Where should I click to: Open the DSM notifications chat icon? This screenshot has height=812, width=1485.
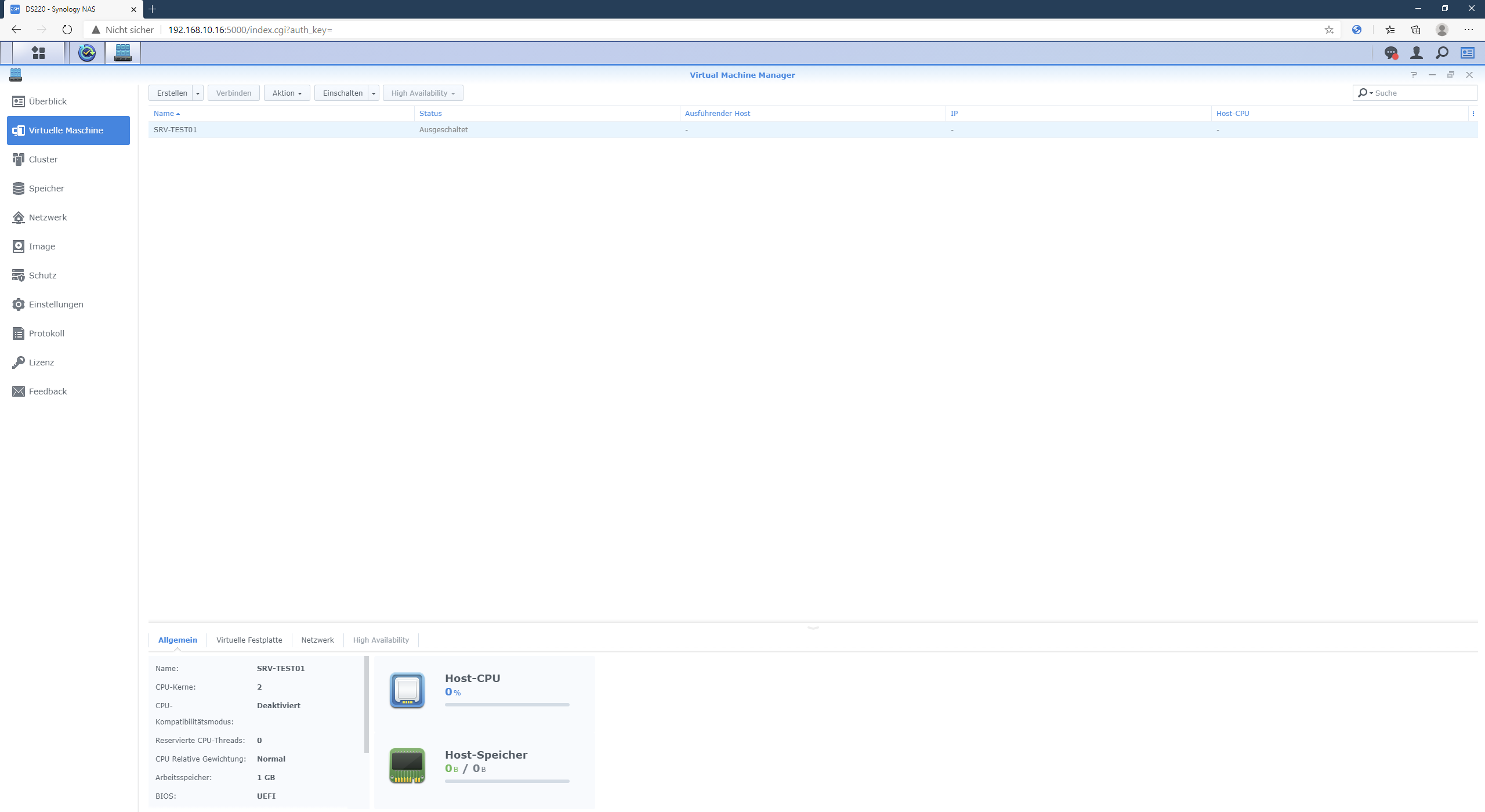[x=1390, y=53]
